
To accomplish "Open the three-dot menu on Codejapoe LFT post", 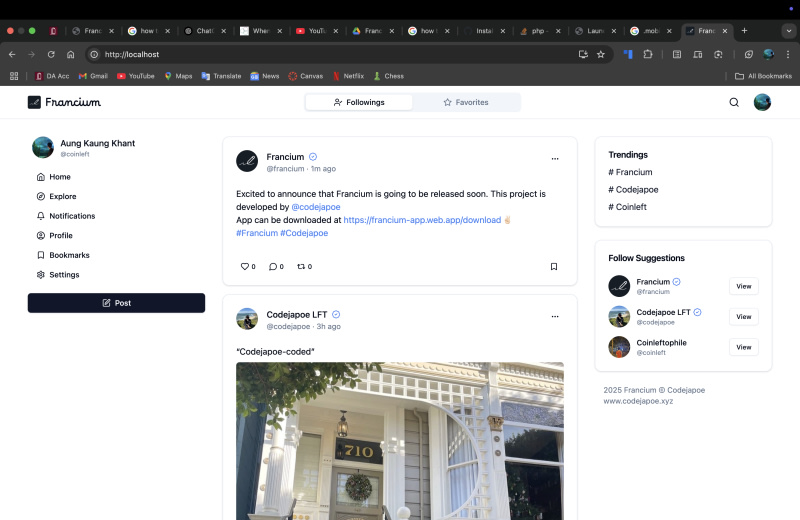I will point(555,317).
